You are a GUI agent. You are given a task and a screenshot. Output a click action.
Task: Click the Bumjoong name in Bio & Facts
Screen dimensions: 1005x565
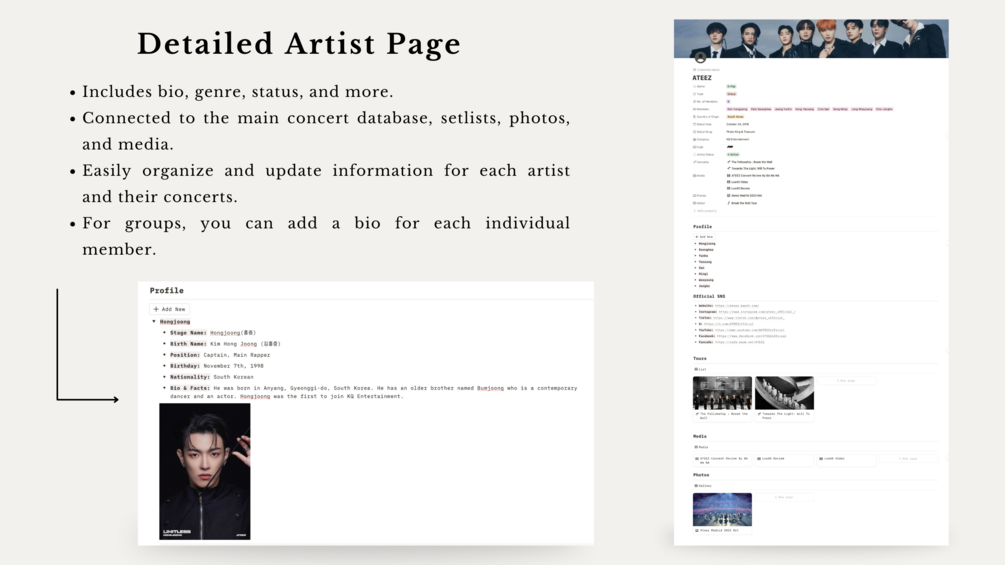tap(490, 388)
